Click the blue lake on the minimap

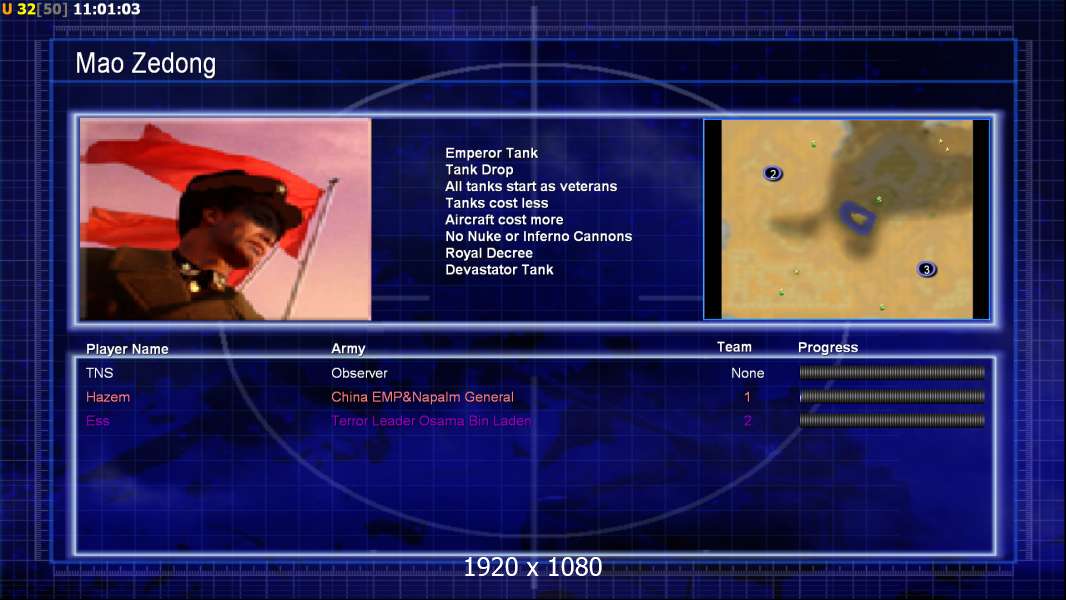[x=858, y=218]
